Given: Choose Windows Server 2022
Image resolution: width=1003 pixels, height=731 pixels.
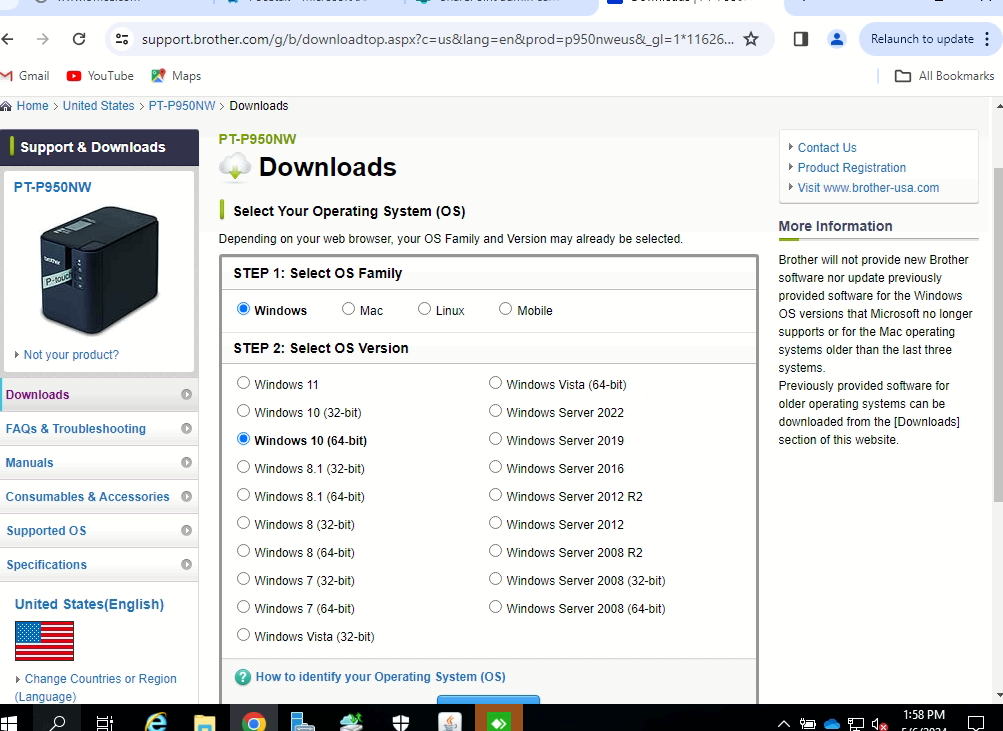Looking at the screenshot, I should pyautogui.click(x=495, y=411).
